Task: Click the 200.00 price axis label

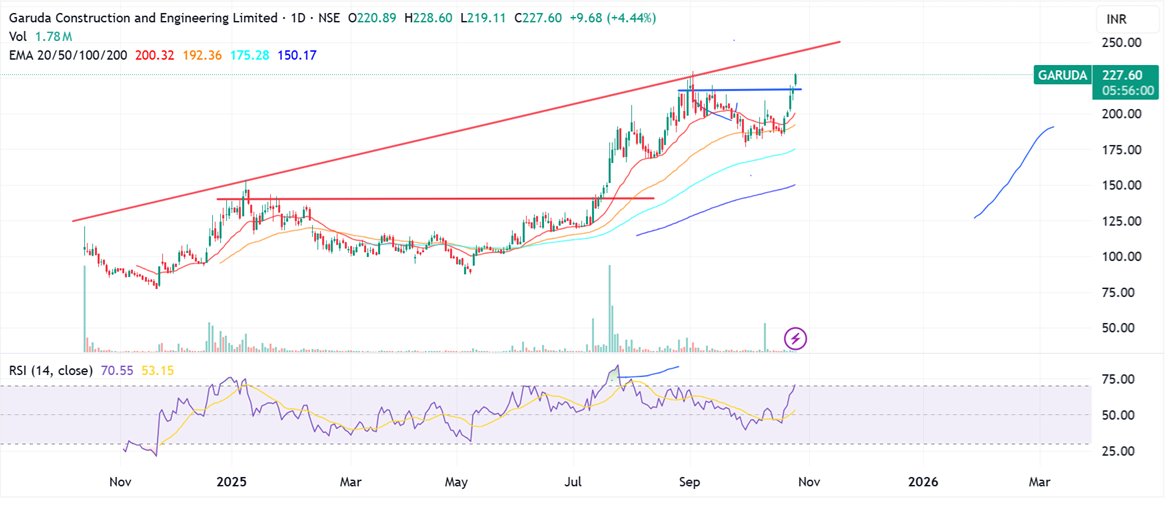Action: coord(1120,114)
